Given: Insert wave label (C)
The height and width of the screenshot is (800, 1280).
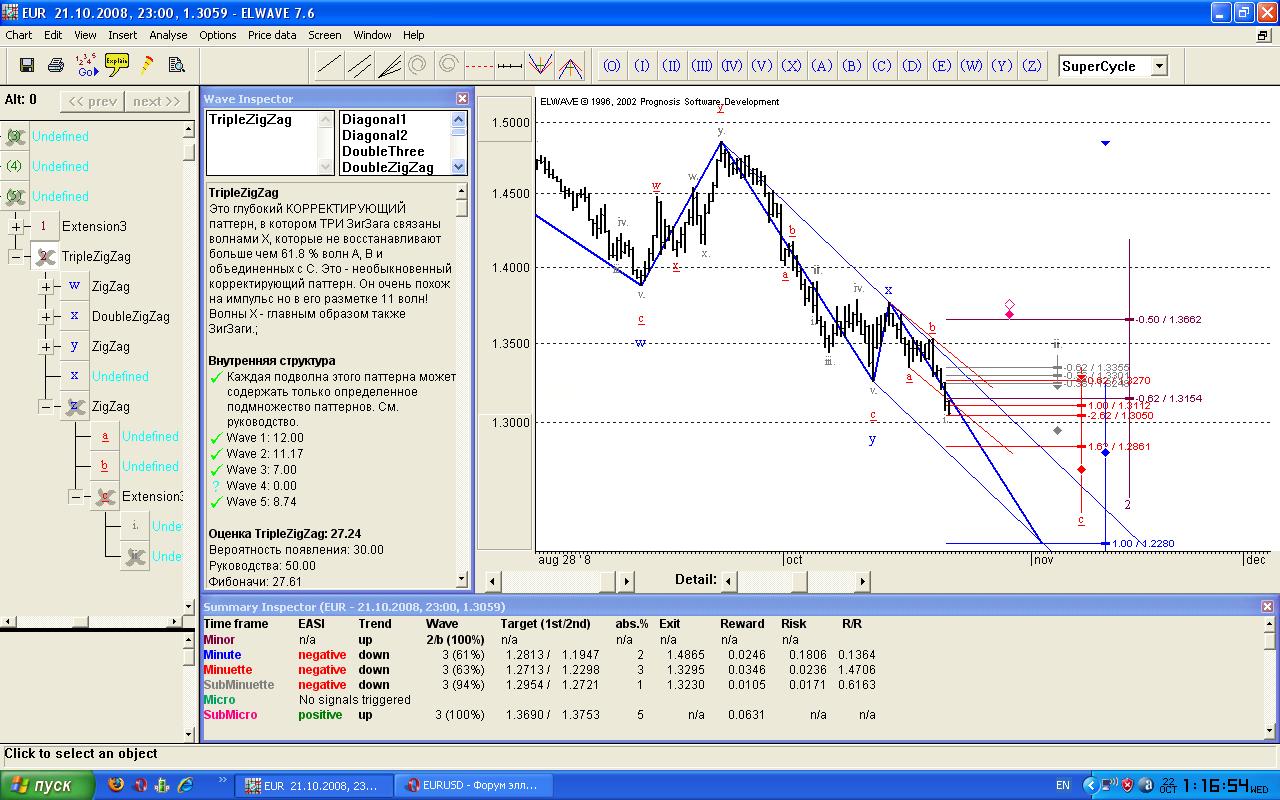Looking at the screenshot, I should [882, 66].
